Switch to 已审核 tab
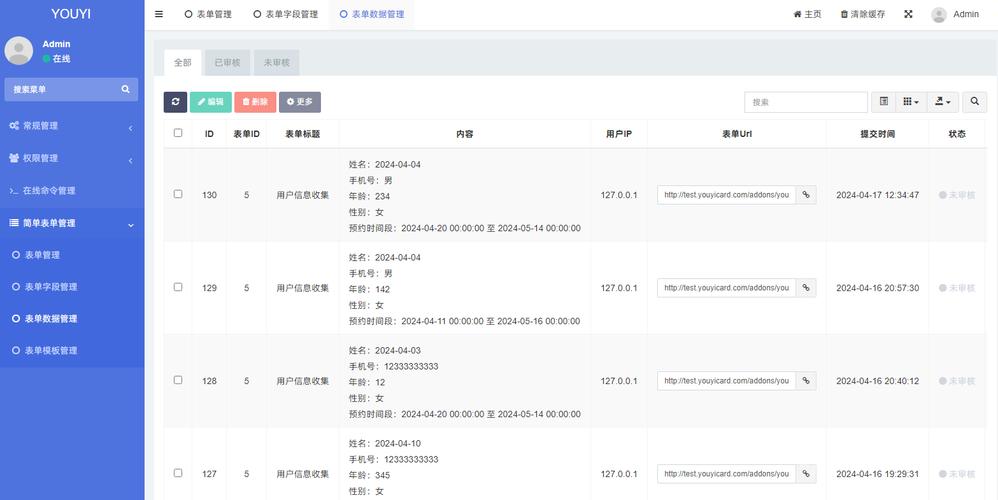Image resolution: width=998 pixels, height=500 pixels. [227, 62]
